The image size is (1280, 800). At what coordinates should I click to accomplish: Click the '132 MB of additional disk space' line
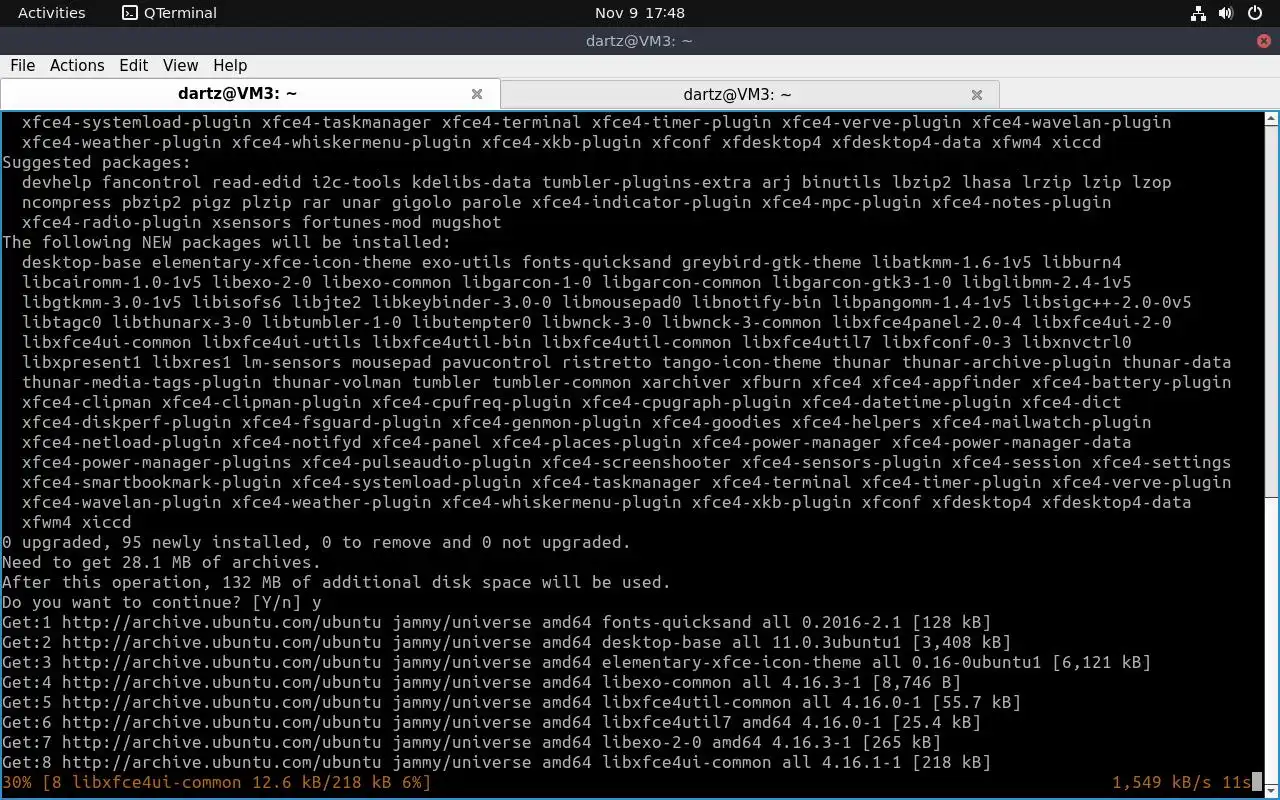coord(336,582)
